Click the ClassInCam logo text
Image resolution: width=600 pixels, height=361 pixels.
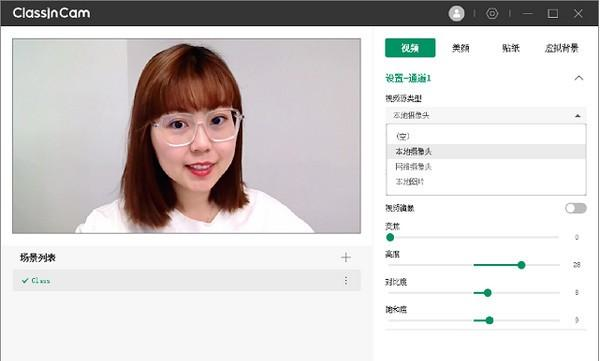click(51, 13)
